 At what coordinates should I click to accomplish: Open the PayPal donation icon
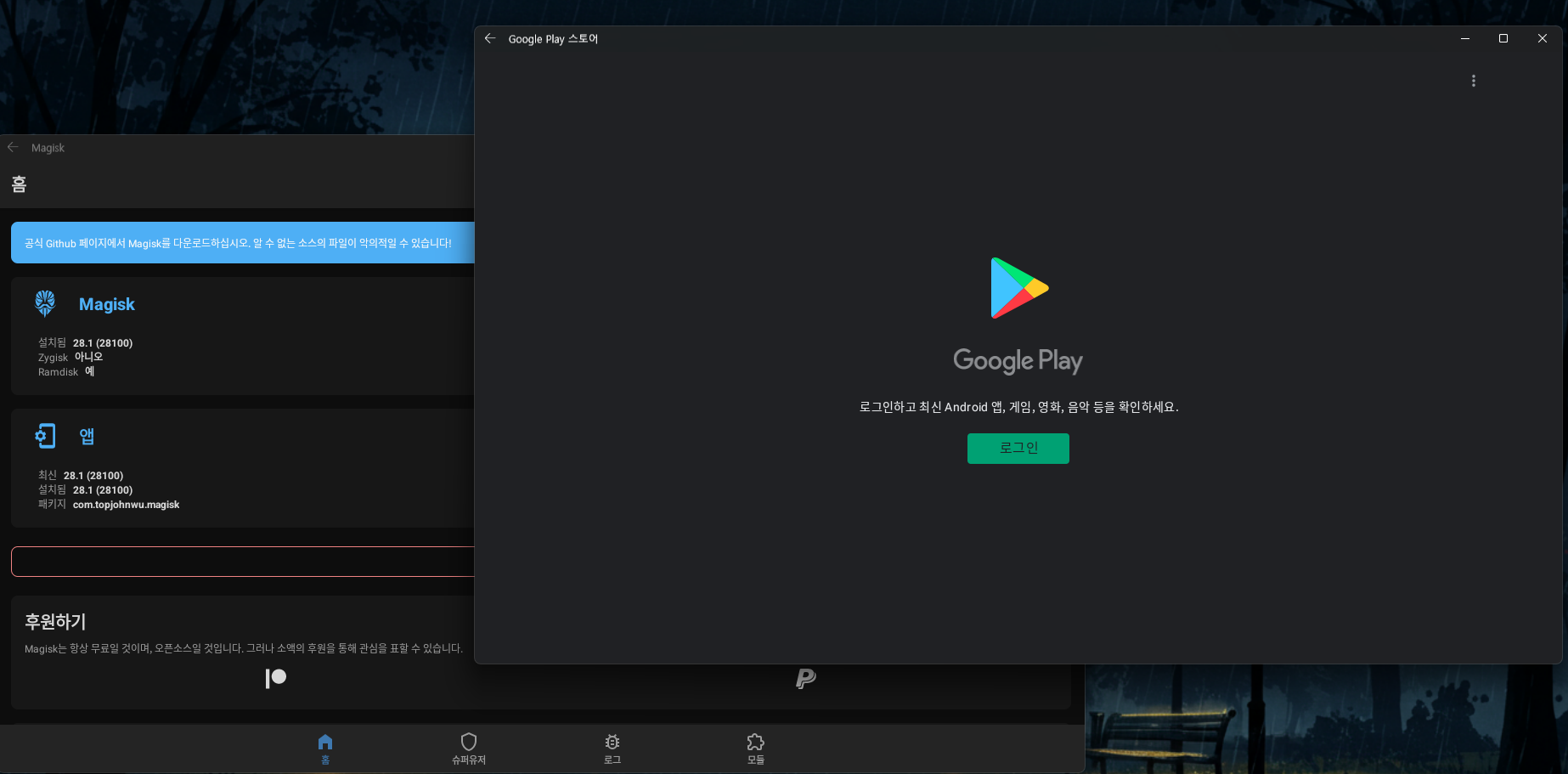pos(805,678)
